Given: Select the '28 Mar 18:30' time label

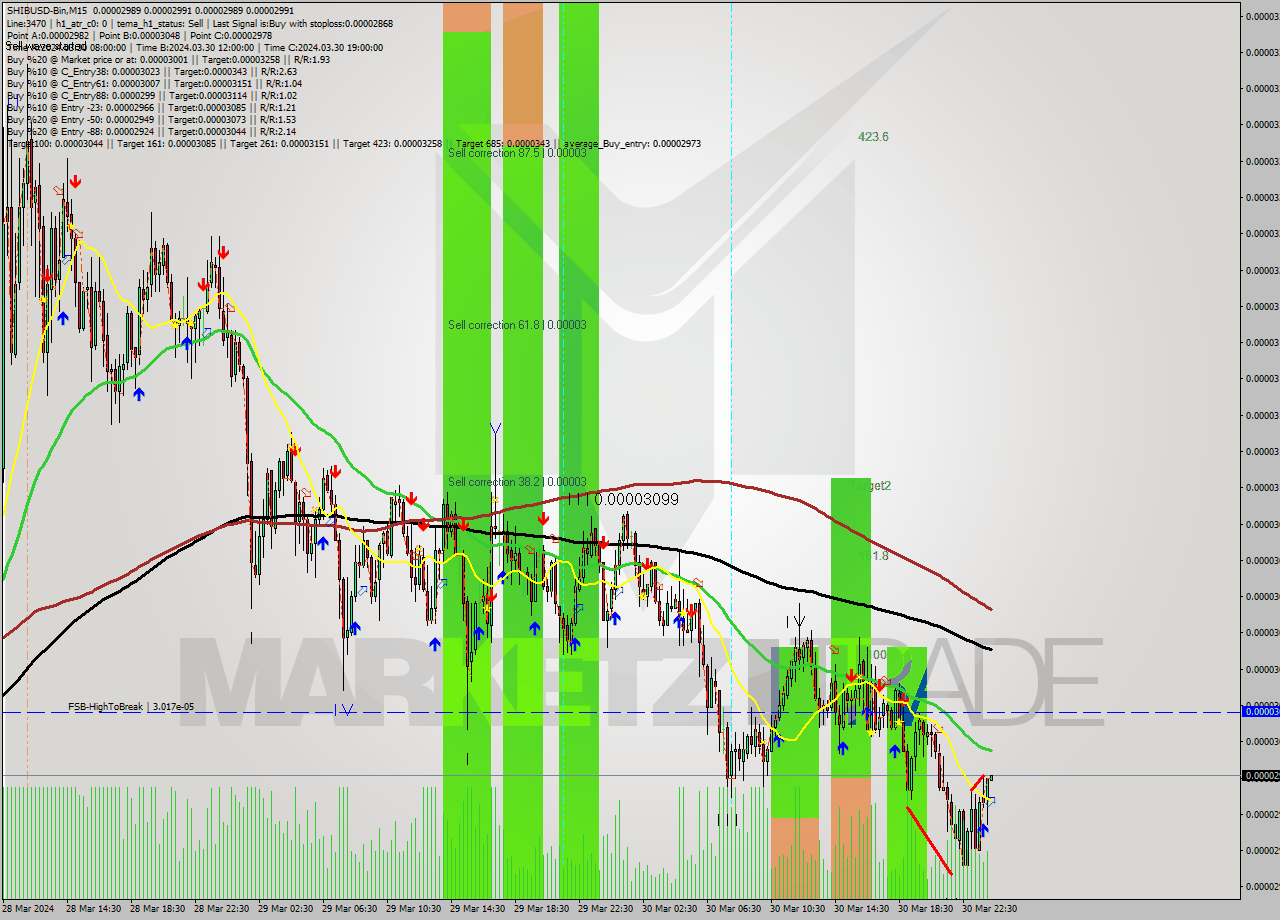Looking at the screenshot, I should [x=158, y=908].
